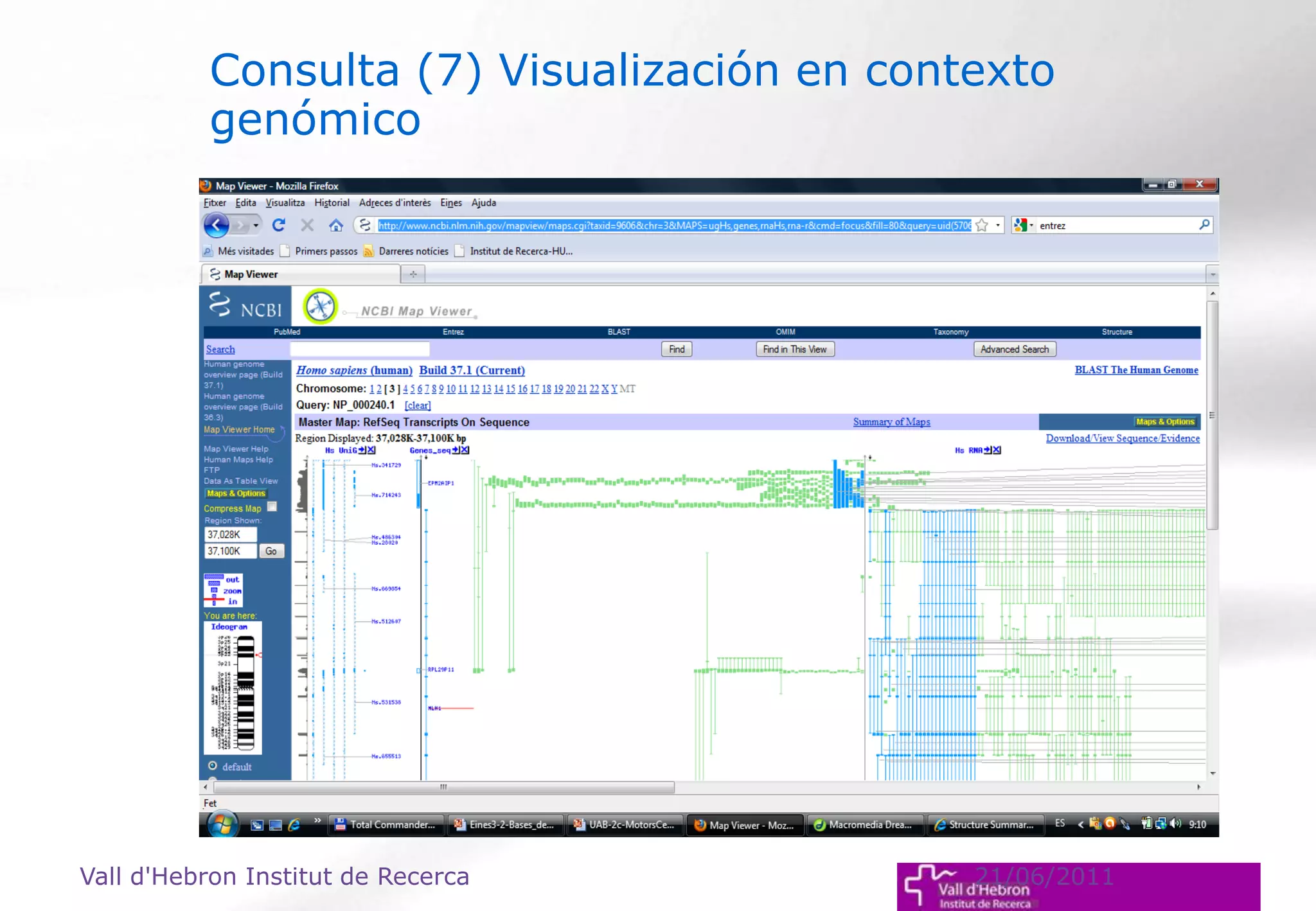The height and width of the screenshot is (911, 1316).
Task: Click the horizontal scrollbar thumb
Action: click(x=443, y=787)
